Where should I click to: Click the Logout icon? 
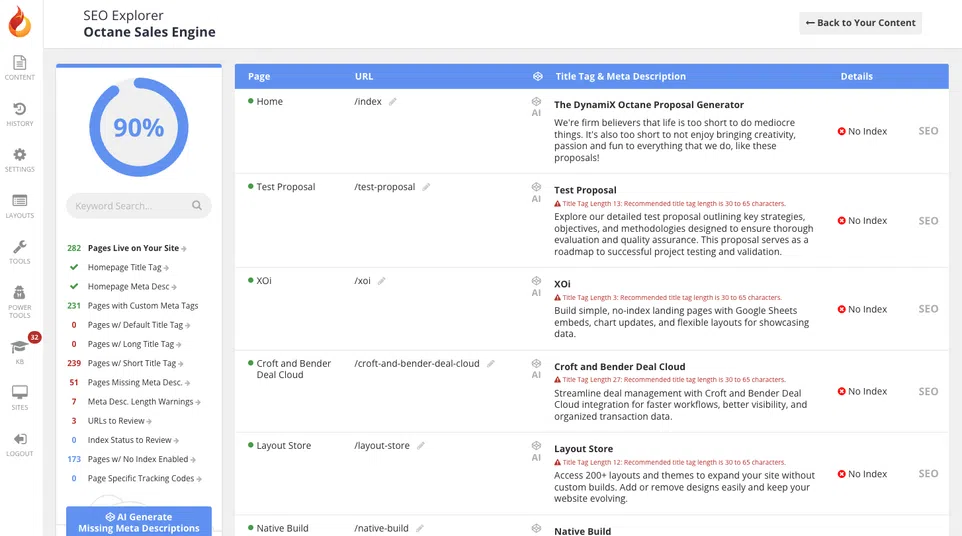pos(20,444)
